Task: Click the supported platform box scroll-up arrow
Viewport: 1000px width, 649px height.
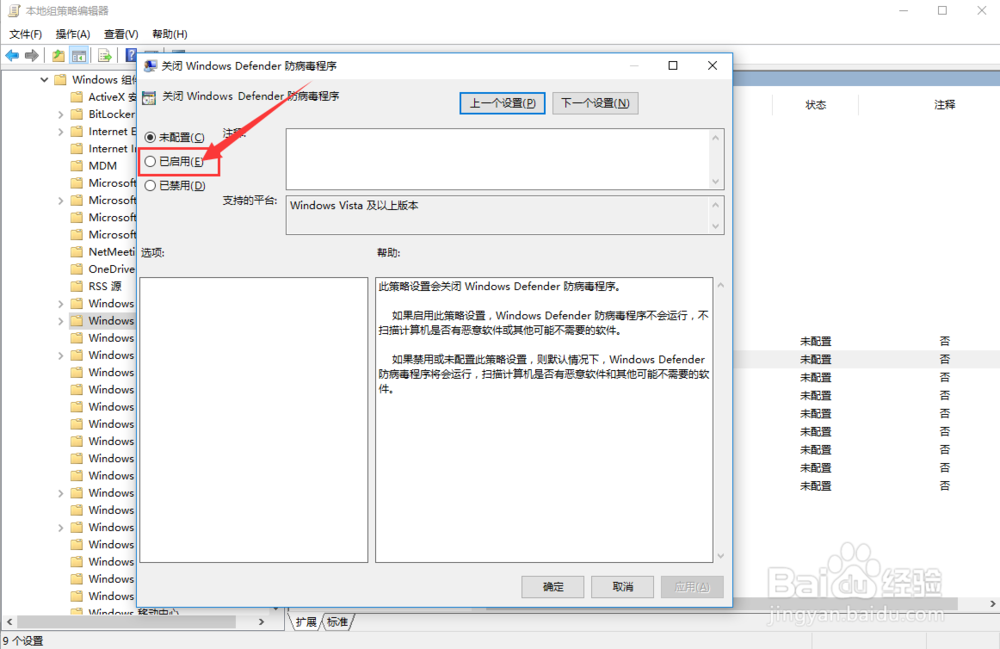Action: pos(716,205)
